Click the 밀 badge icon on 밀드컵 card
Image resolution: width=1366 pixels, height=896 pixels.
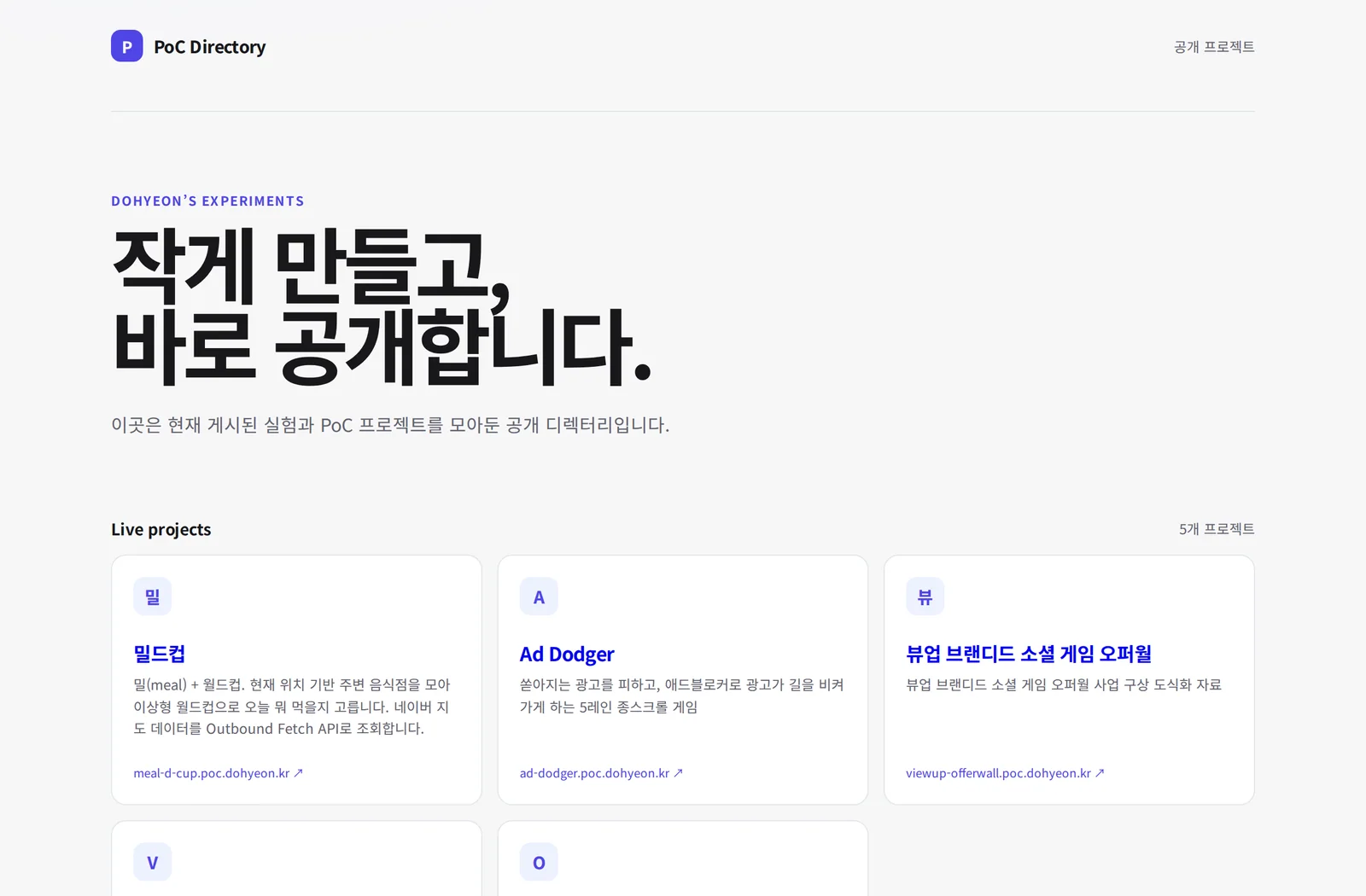point(153,596)
